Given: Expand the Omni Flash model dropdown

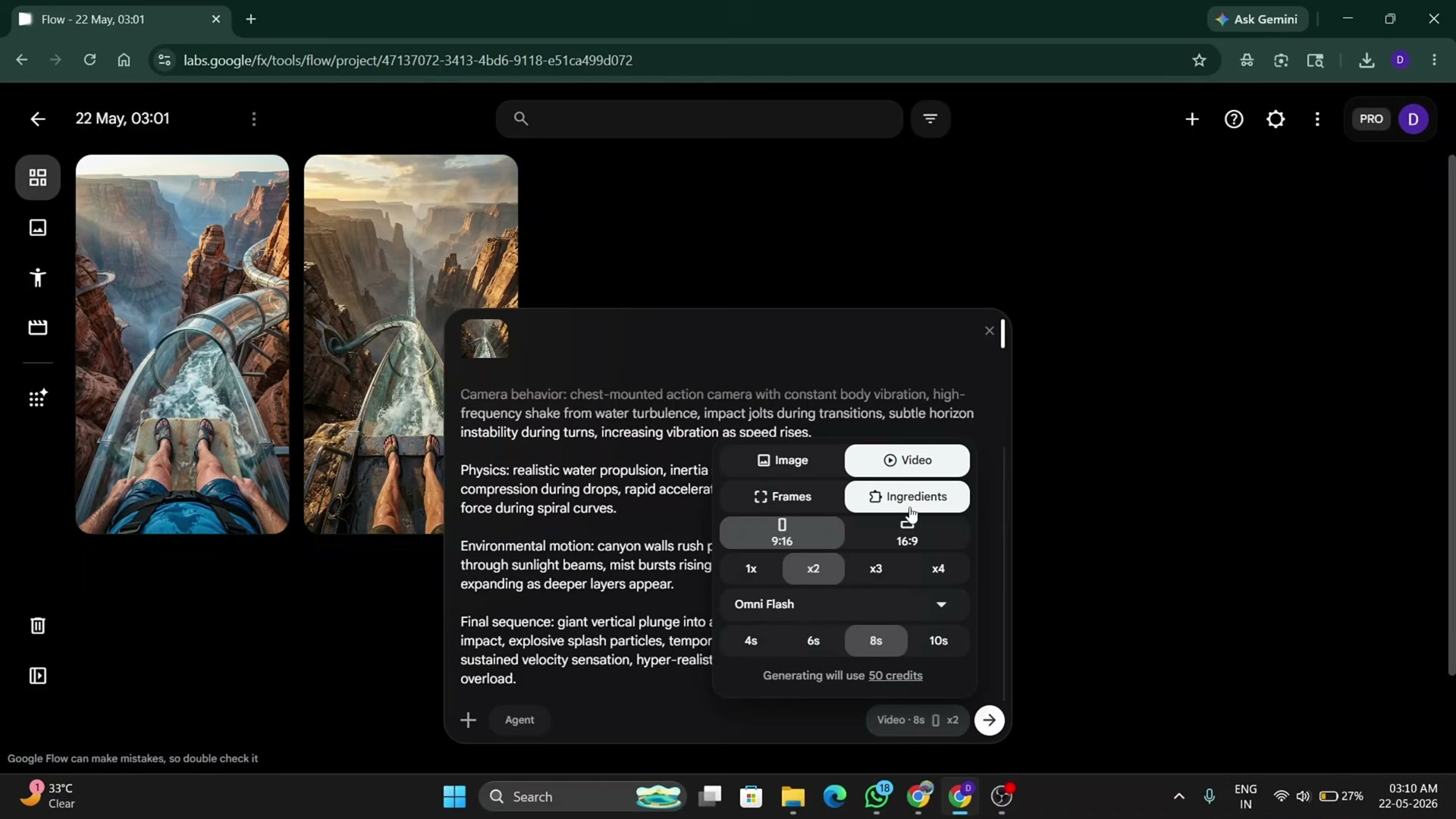Looking at the screenshot, I should click(x=845, y=604).
